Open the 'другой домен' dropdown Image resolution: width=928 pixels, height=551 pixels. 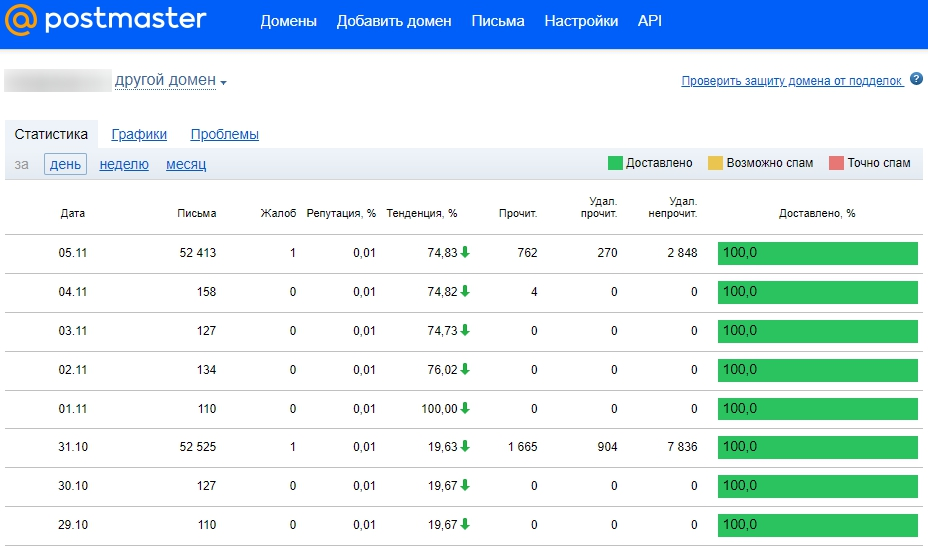tap(165, 80)
